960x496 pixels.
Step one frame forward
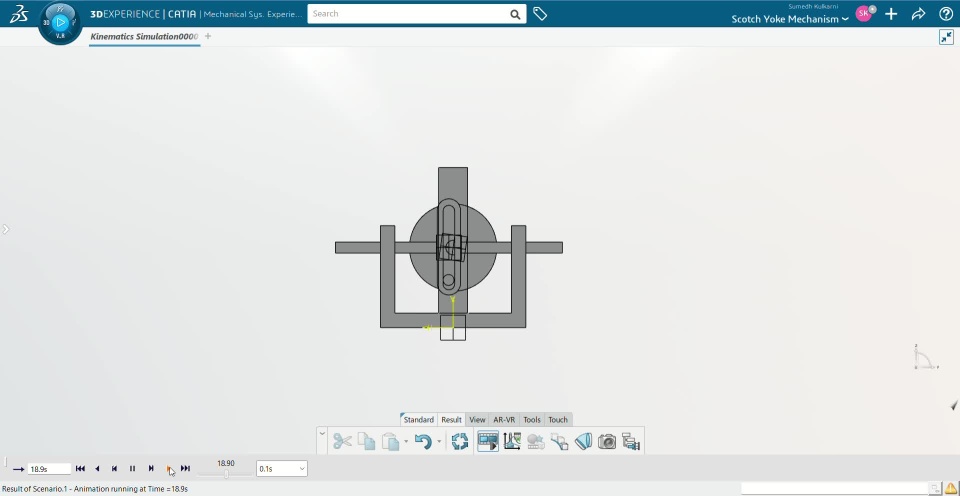click(151, 468)
